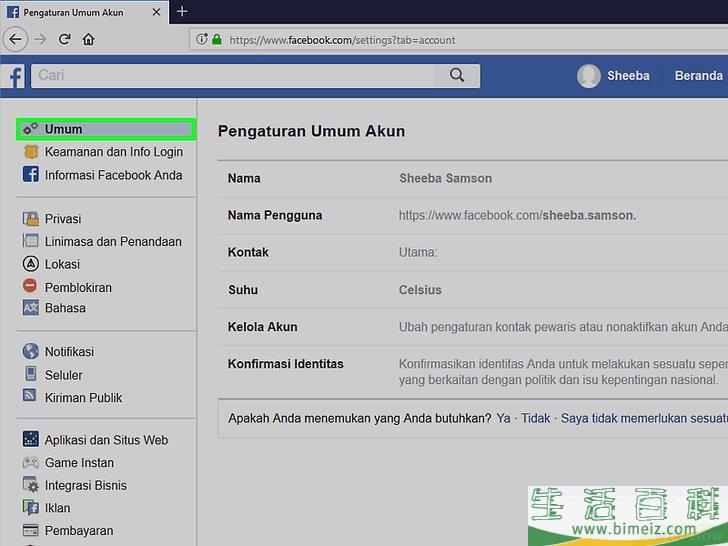
Task: Click the Seluler phone icon
Action: [x=31, y=373]
